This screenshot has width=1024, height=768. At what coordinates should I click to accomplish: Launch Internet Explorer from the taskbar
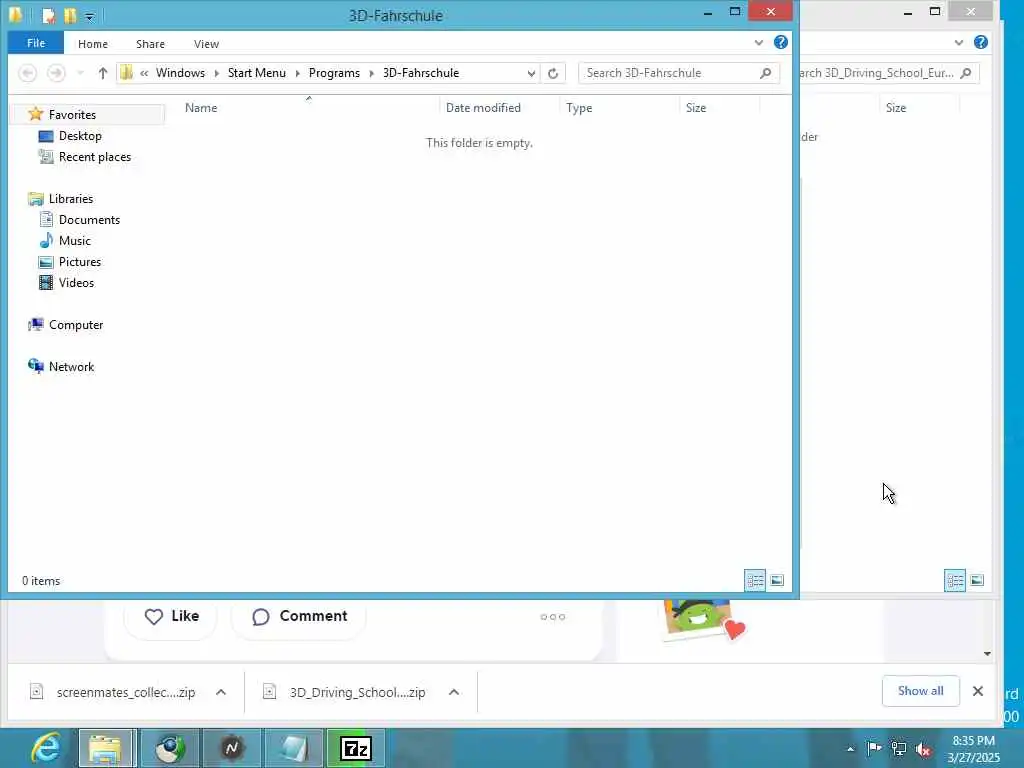tap(46, 748)
